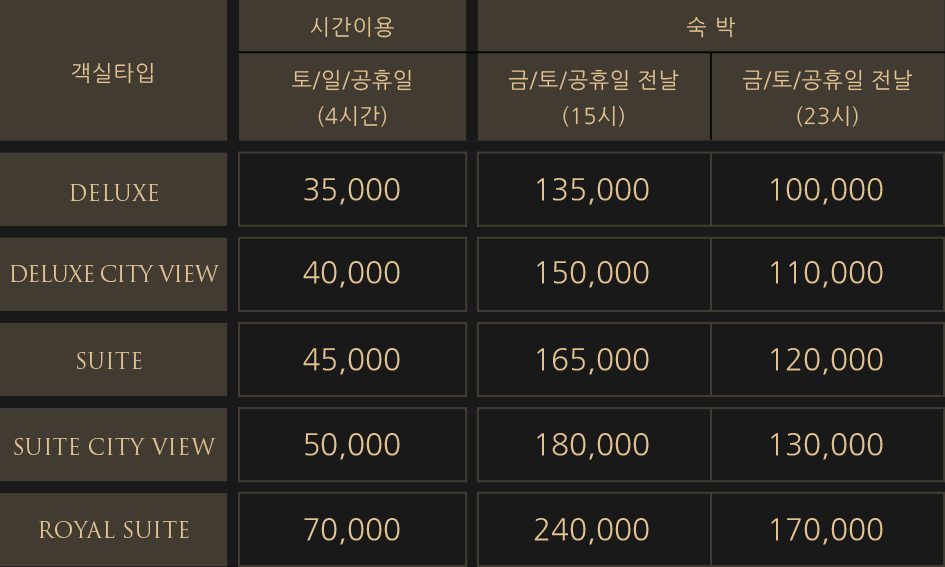Image resolution: width=945 pixels, height=567 pixels.
Task: Select the 120,000 Suite late price
Action: 827,360
